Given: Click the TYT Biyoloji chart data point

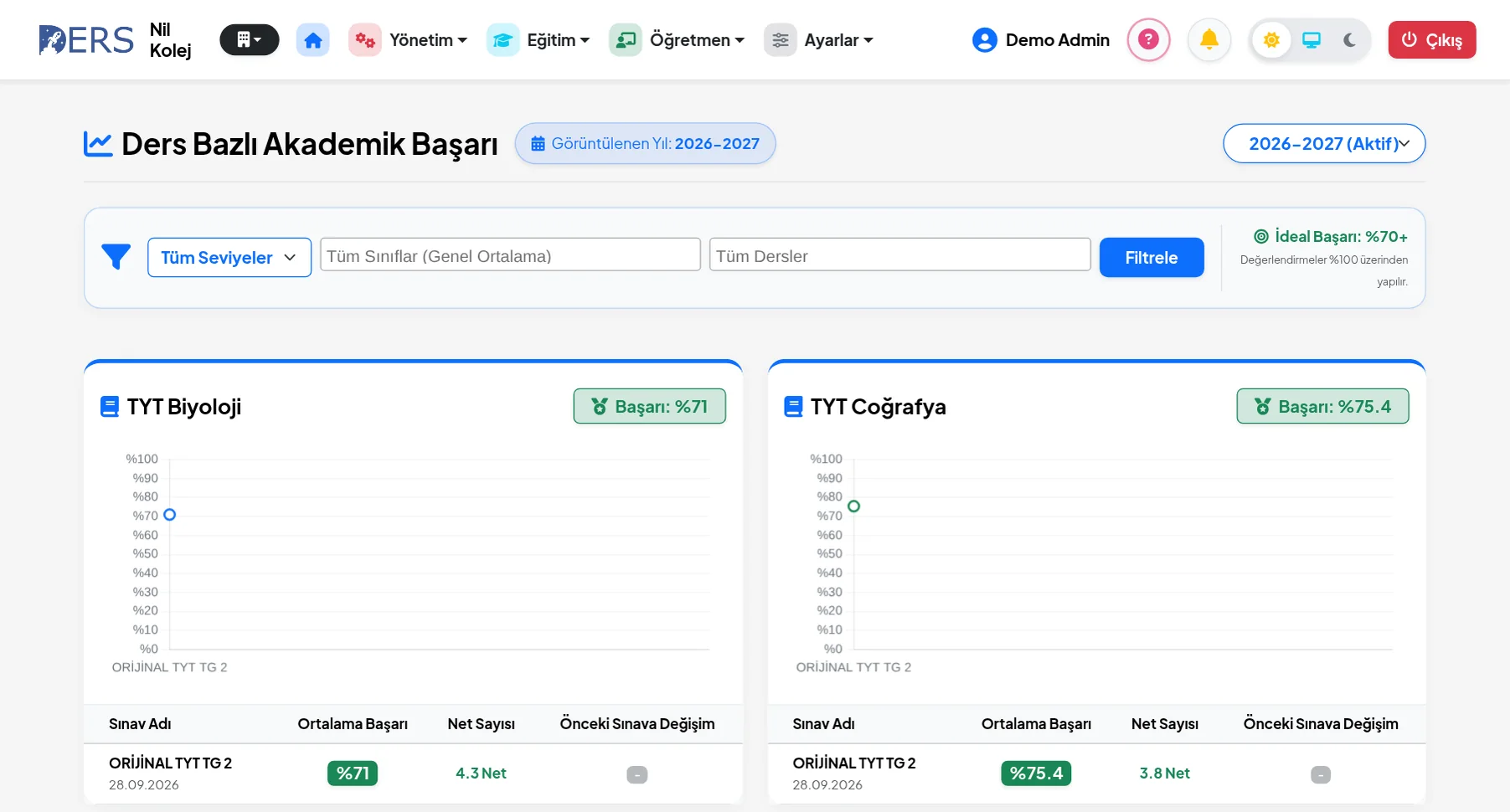Looking at the screenshot, I should [x=170, y=515].
